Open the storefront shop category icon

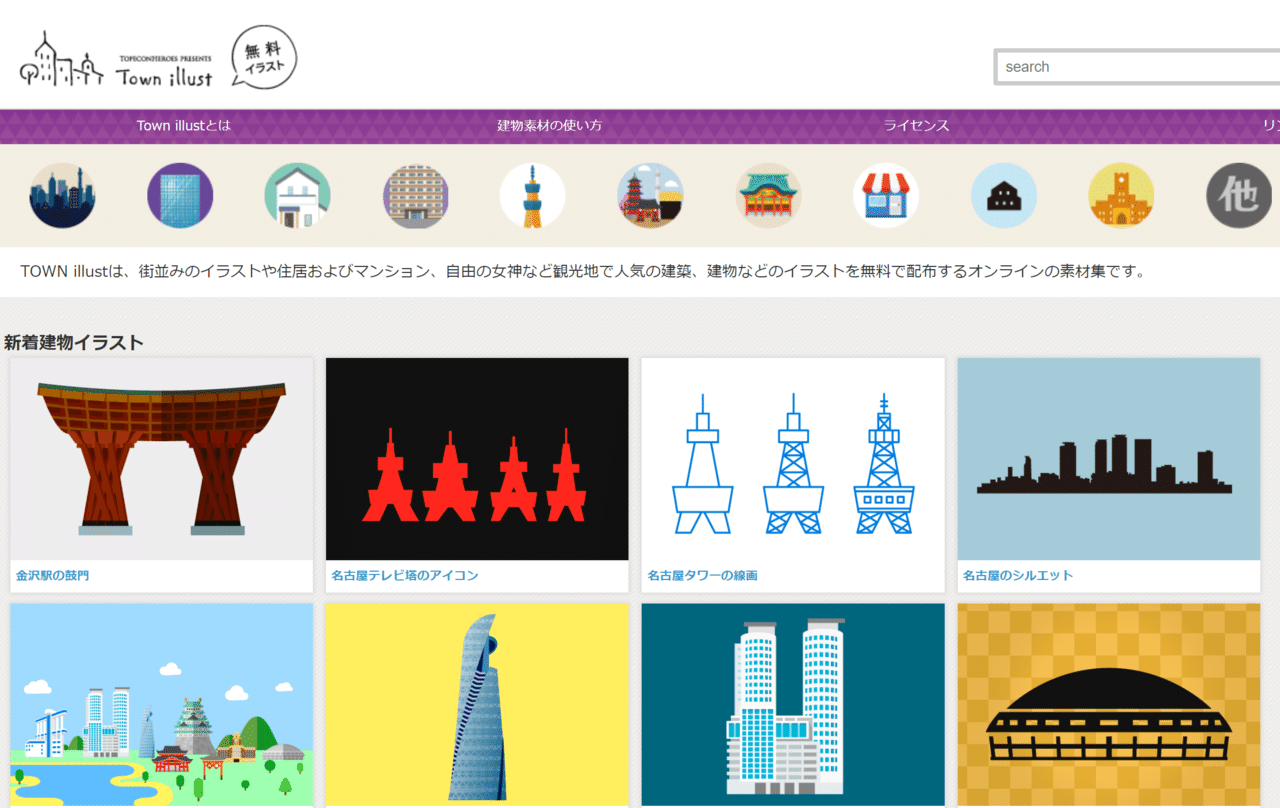[886, 195]
